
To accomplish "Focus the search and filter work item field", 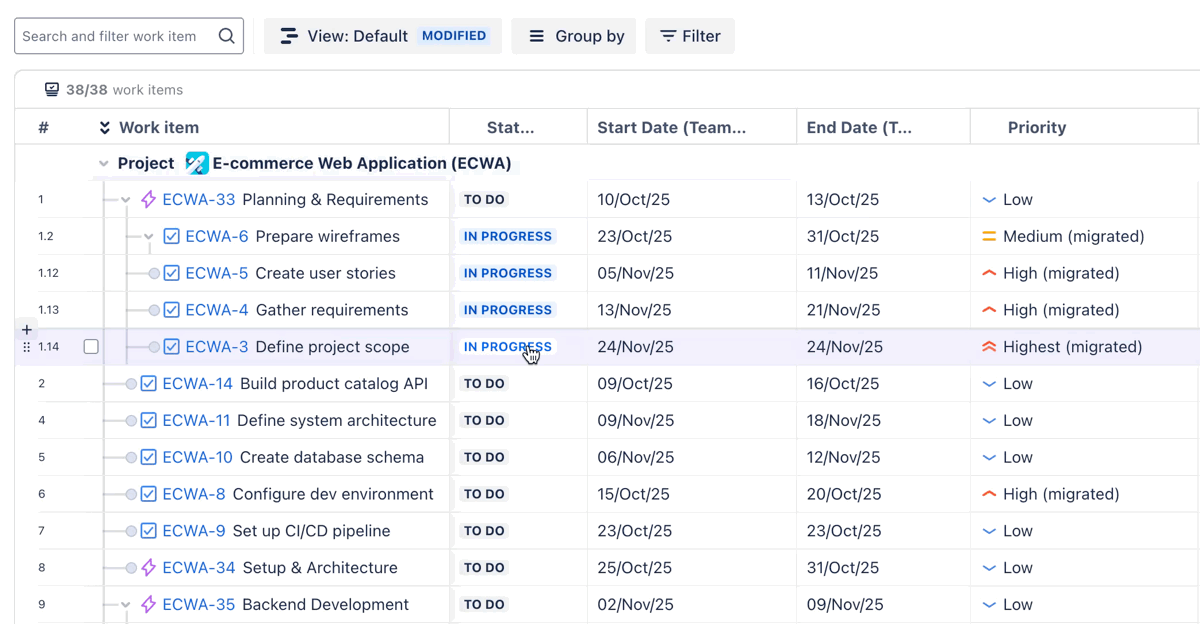I will (x=115, y=36).
